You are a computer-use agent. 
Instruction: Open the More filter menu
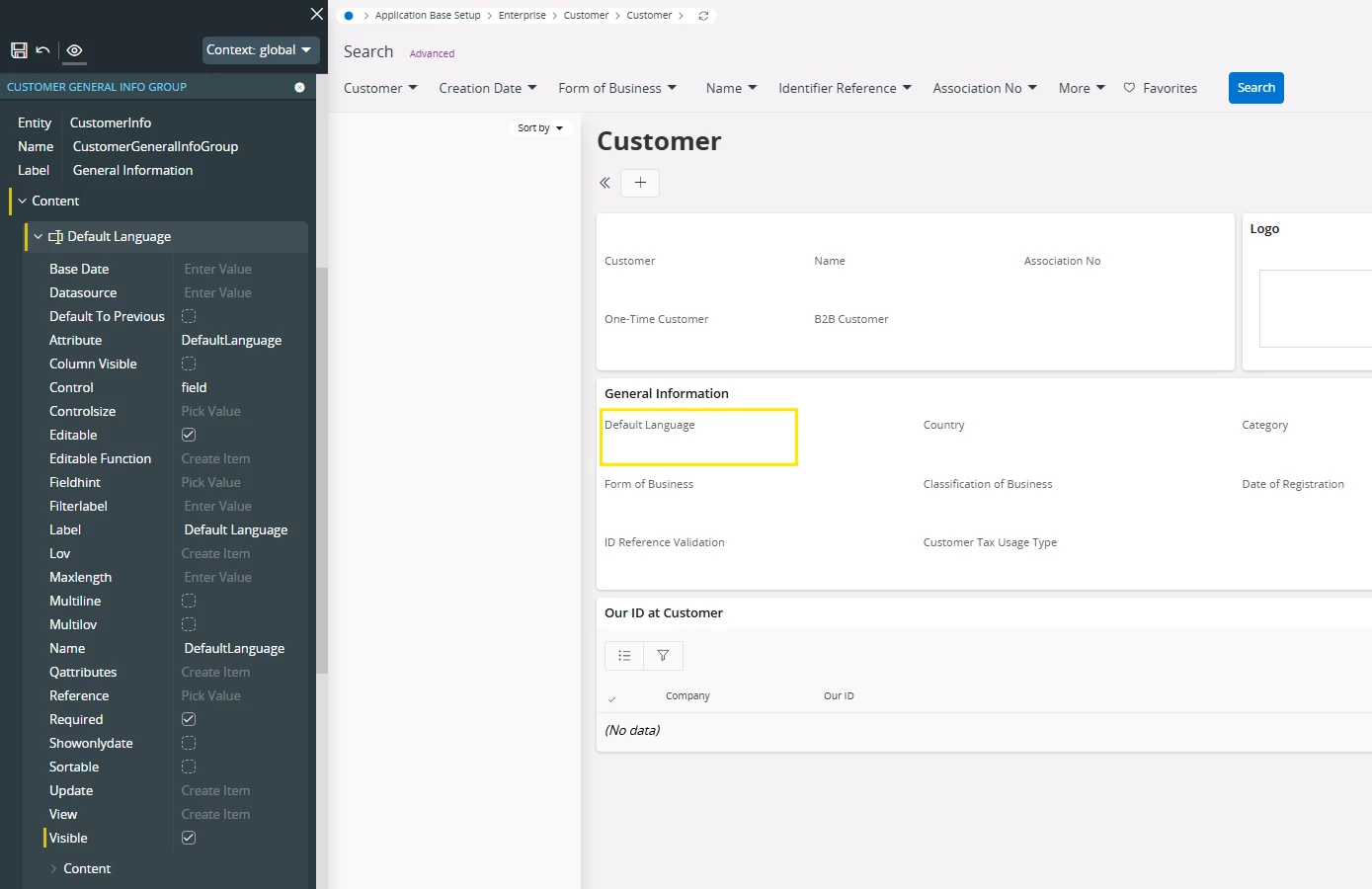[x=1082, y=88]
